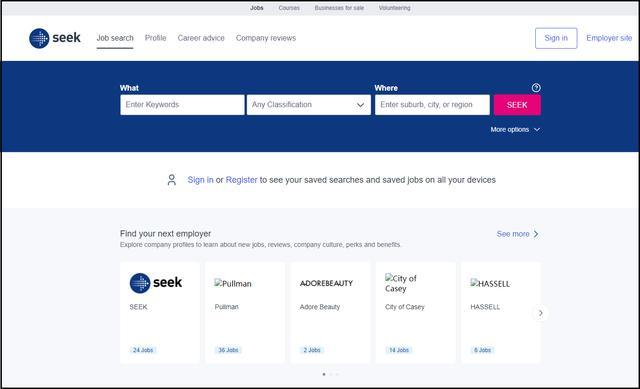This screenshot has width=640, height=389.
Task: Click the SEEK logo in the header
Action: (x=55, y=38)
